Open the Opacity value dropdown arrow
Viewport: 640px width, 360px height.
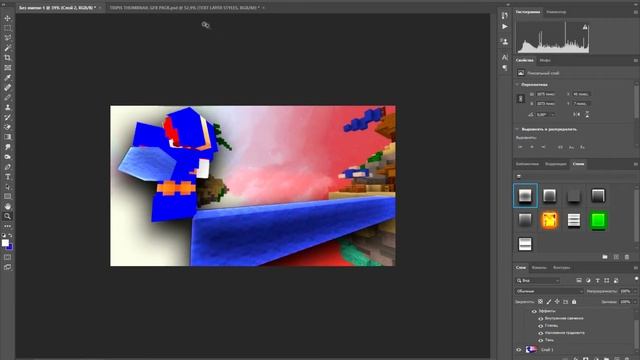pos(635,291)
